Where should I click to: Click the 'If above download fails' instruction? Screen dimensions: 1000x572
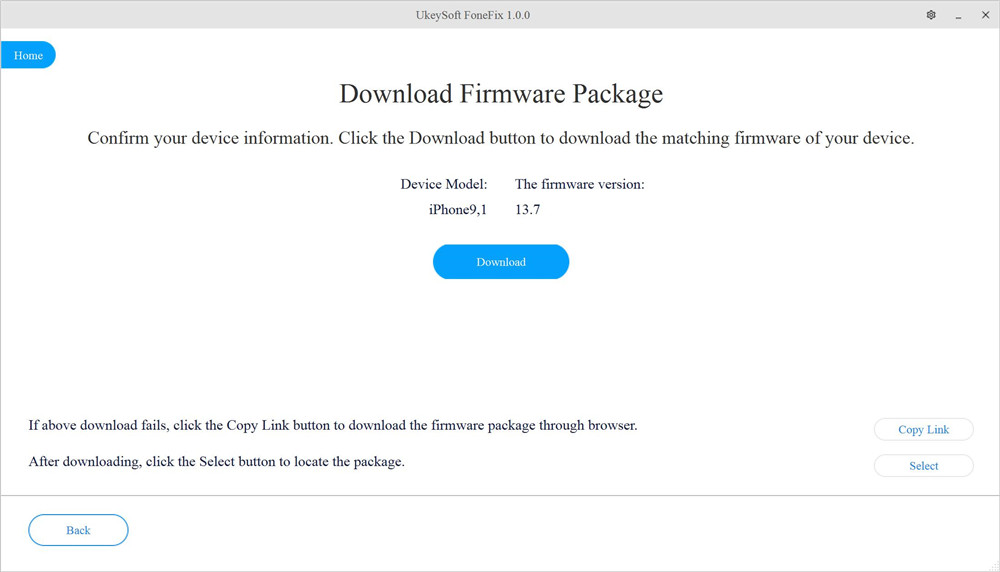[x=332, y=425]
